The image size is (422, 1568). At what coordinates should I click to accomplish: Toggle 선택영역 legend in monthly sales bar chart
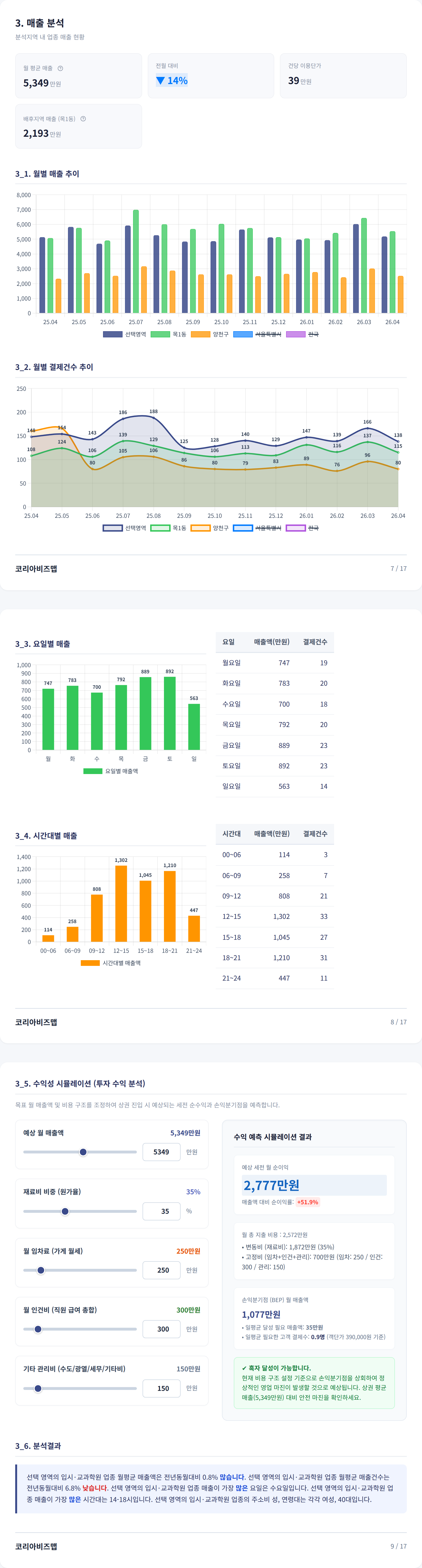(125, 334)
